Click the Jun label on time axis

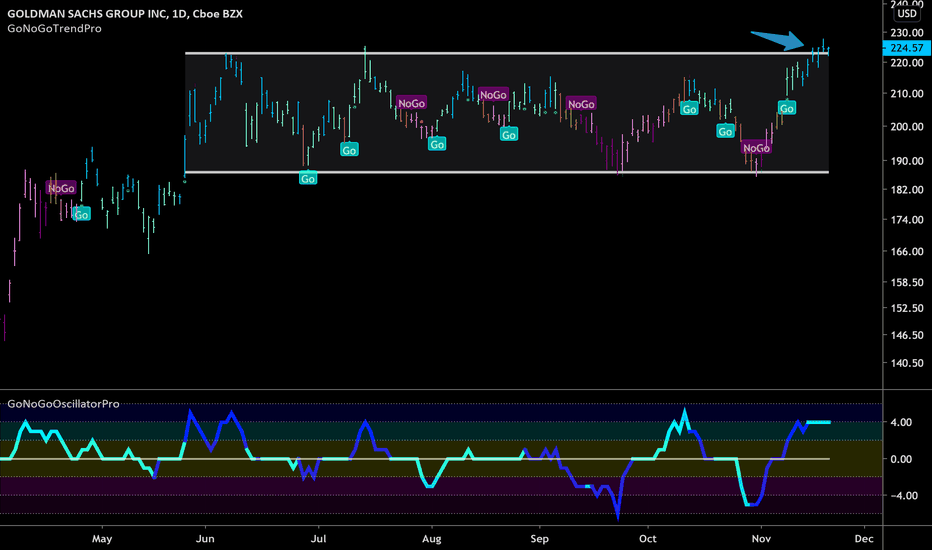point(205,539)
